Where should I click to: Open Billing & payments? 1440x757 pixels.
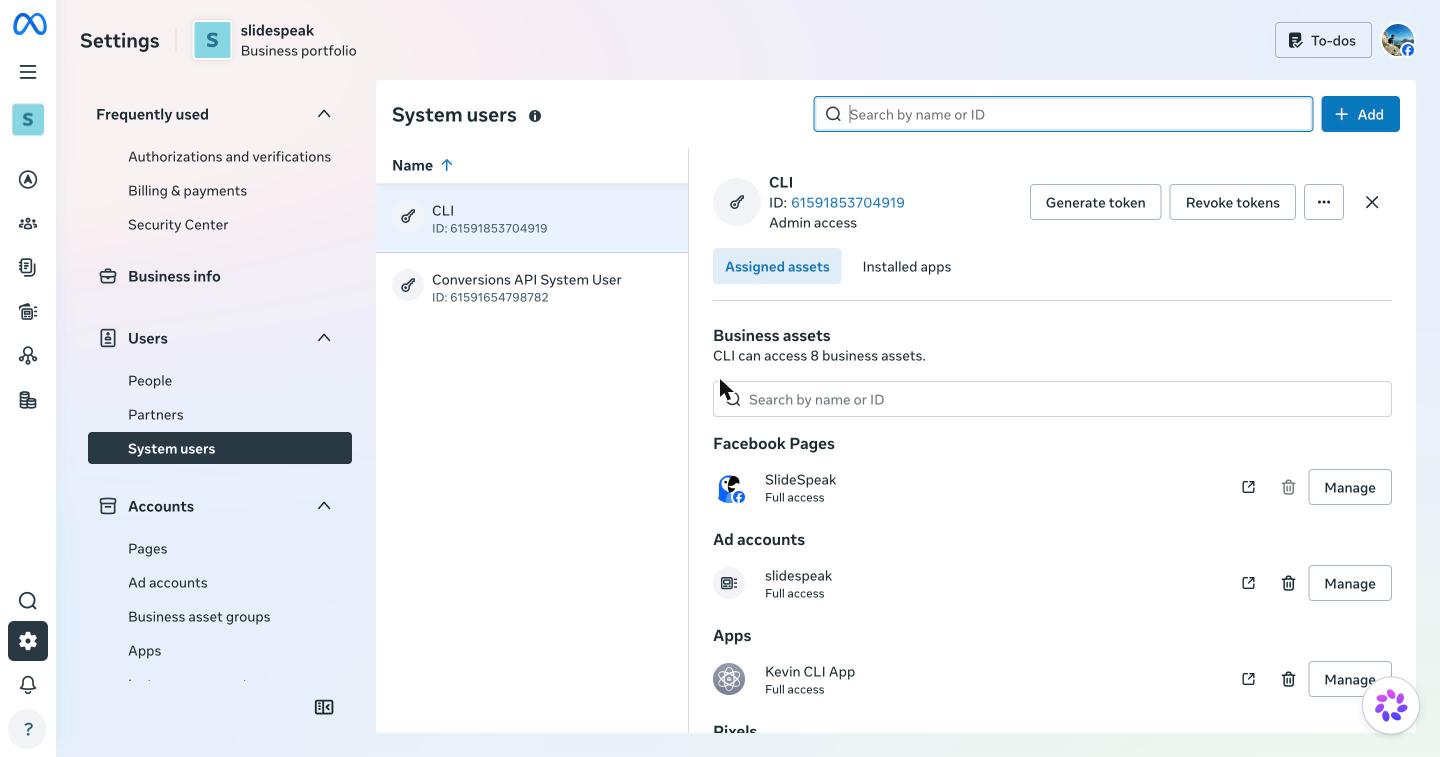[187, 191]
